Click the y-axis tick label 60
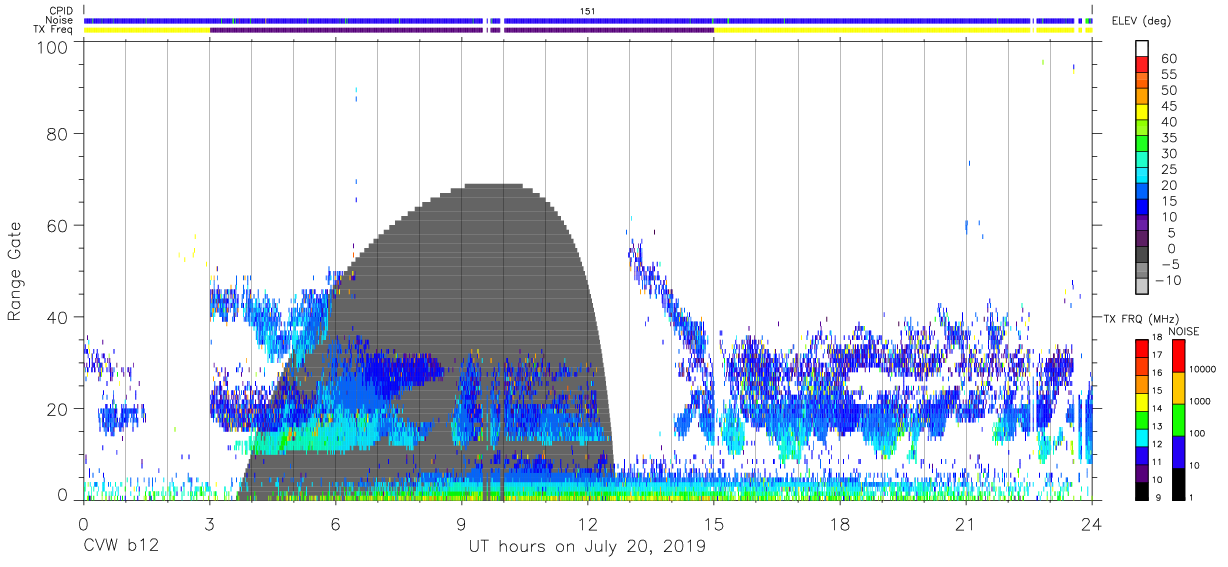The height and width of the screenshot is (567, 1228). [x=58, y=225]
